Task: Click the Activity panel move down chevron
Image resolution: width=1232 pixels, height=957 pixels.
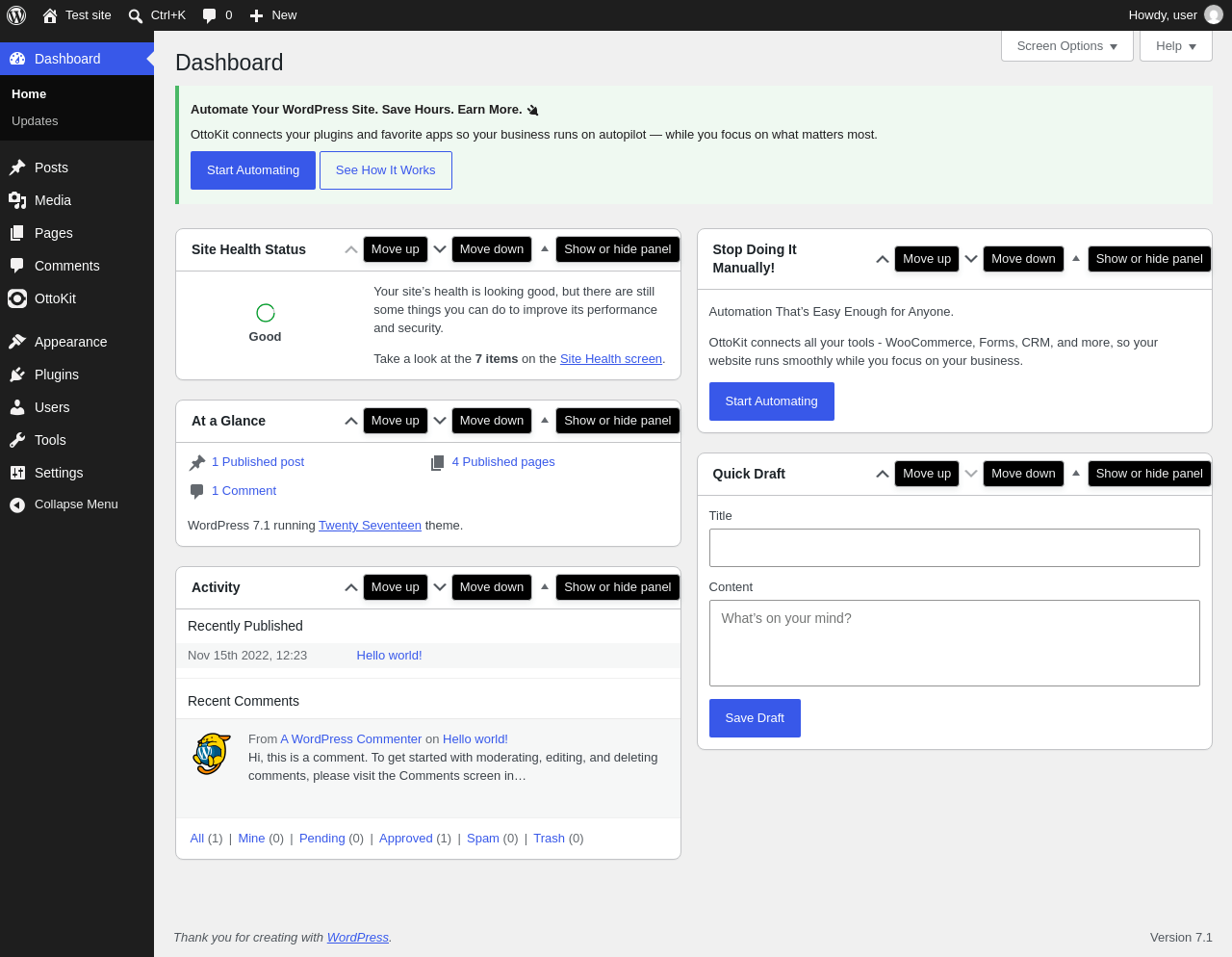Action: coord(440,587)
